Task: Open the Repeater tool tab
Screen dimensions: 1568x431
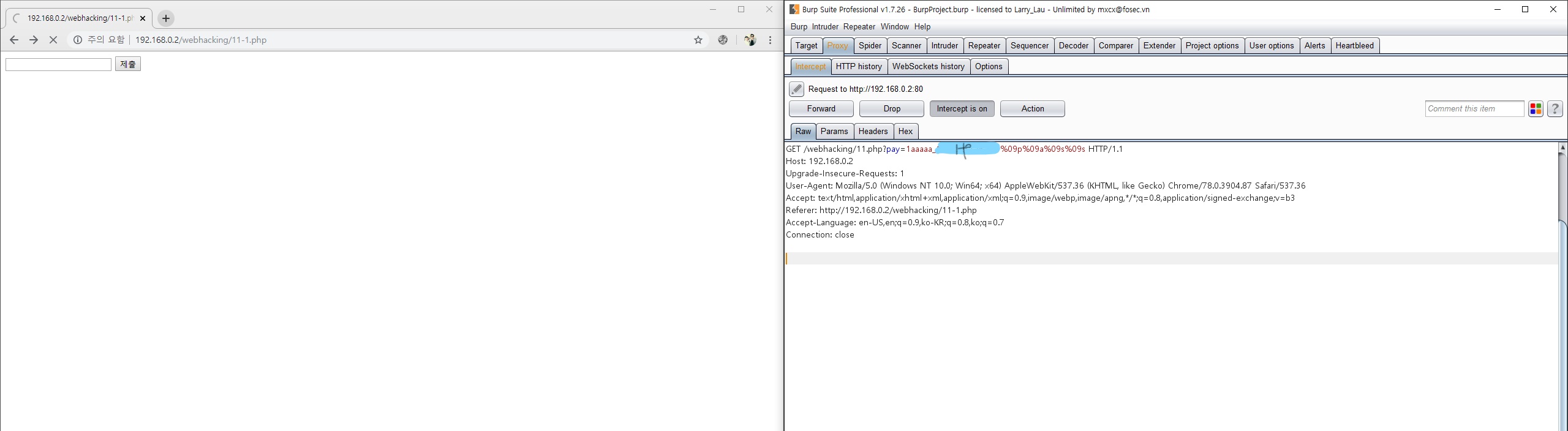Action: [x=984, y=46]
